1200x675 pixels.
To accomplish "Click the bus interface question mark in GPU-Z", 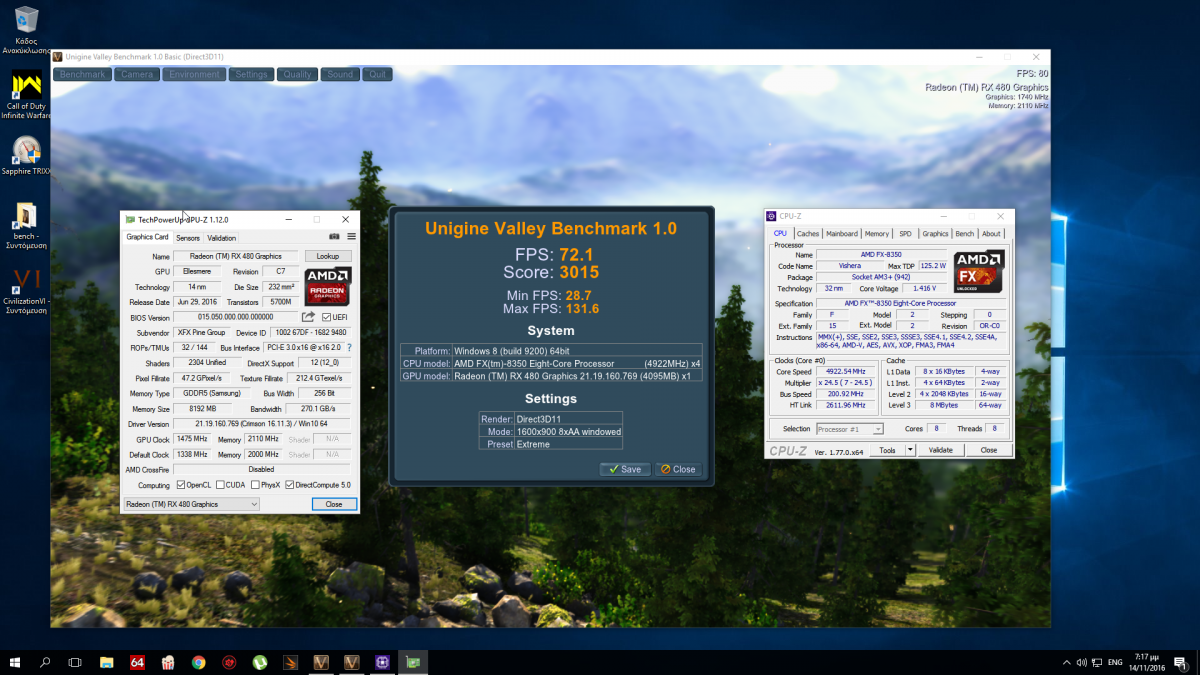I will pos(349,347).
